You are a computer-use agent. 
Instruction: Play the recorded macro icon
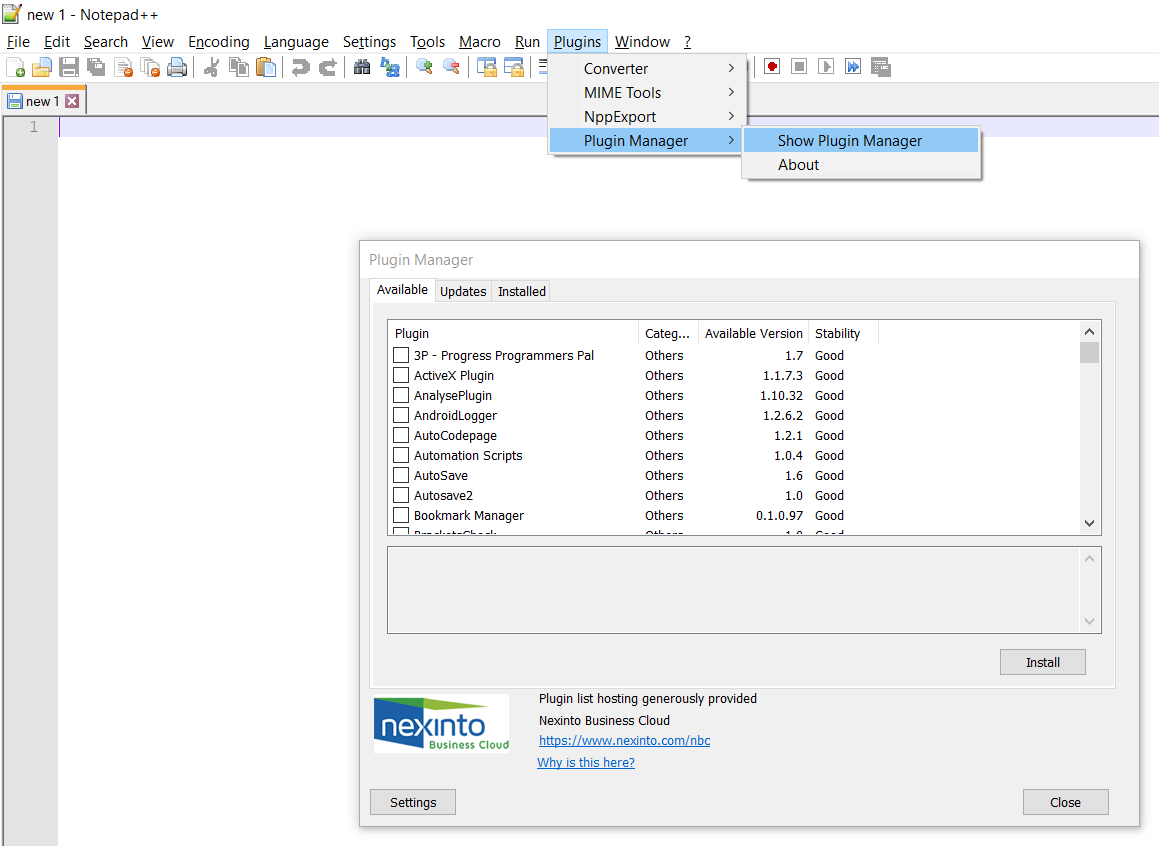tap(824, 66)
